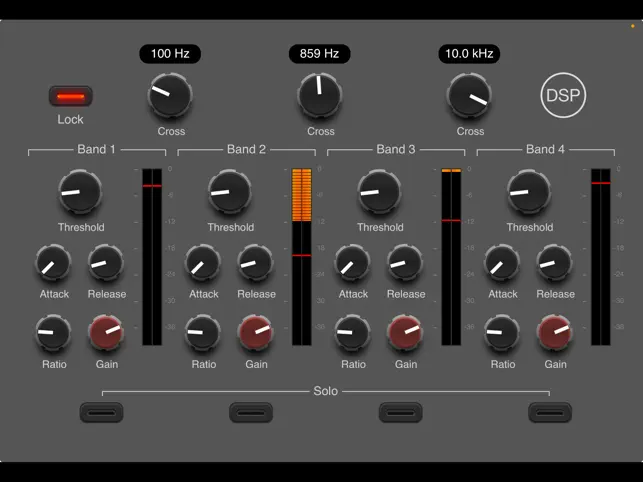Toggle solo for Band 4
The width and height of the screenshot is (643, 482).
coord(550,412)
